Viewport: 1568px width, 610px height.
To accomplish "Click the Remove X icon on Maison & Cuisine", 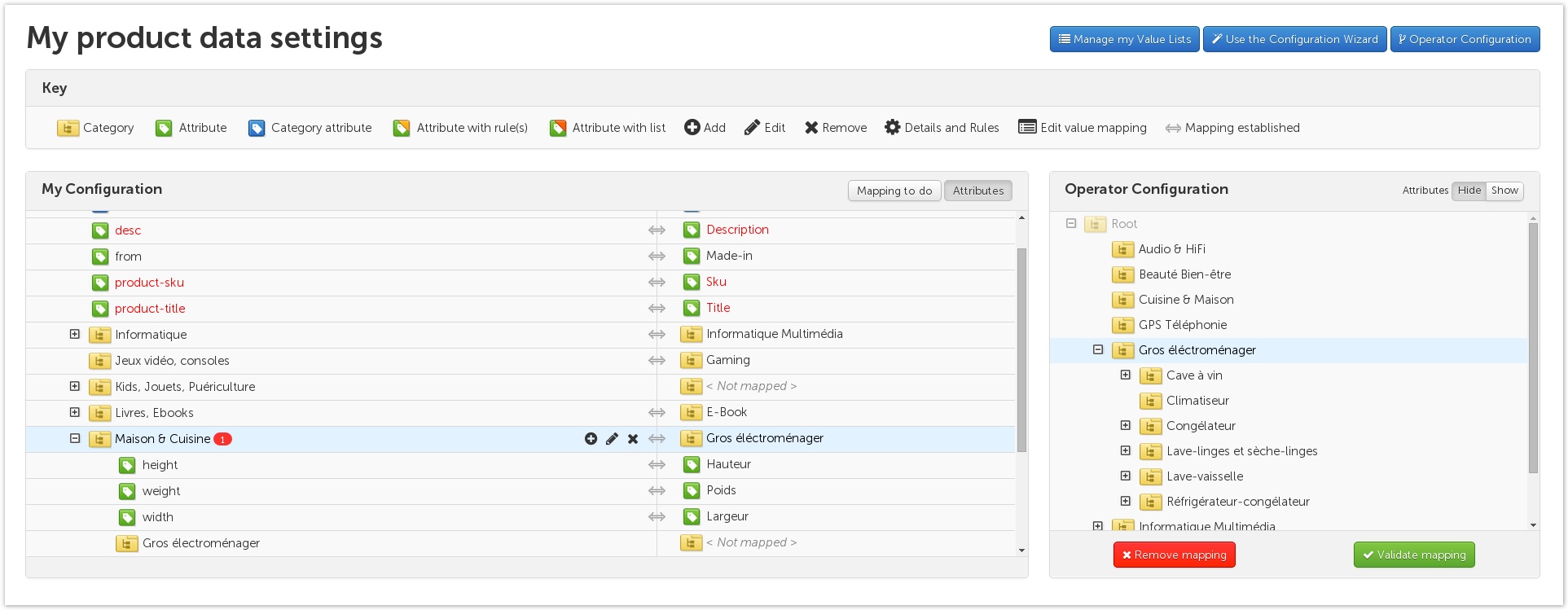I will 633,439.
